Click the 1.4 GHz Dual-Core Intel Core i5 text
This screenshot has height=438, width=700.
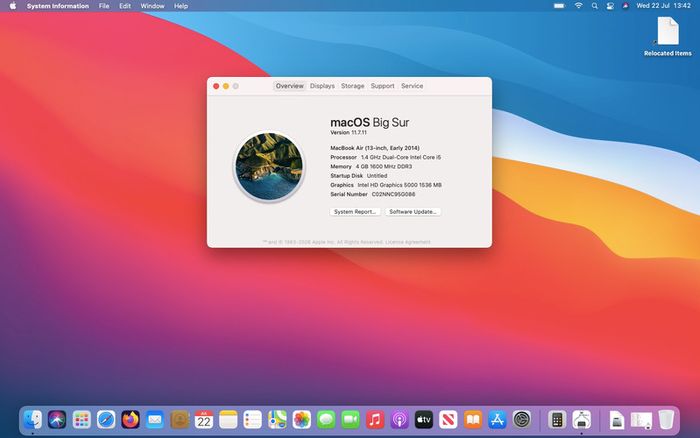[x=400, y=157]
